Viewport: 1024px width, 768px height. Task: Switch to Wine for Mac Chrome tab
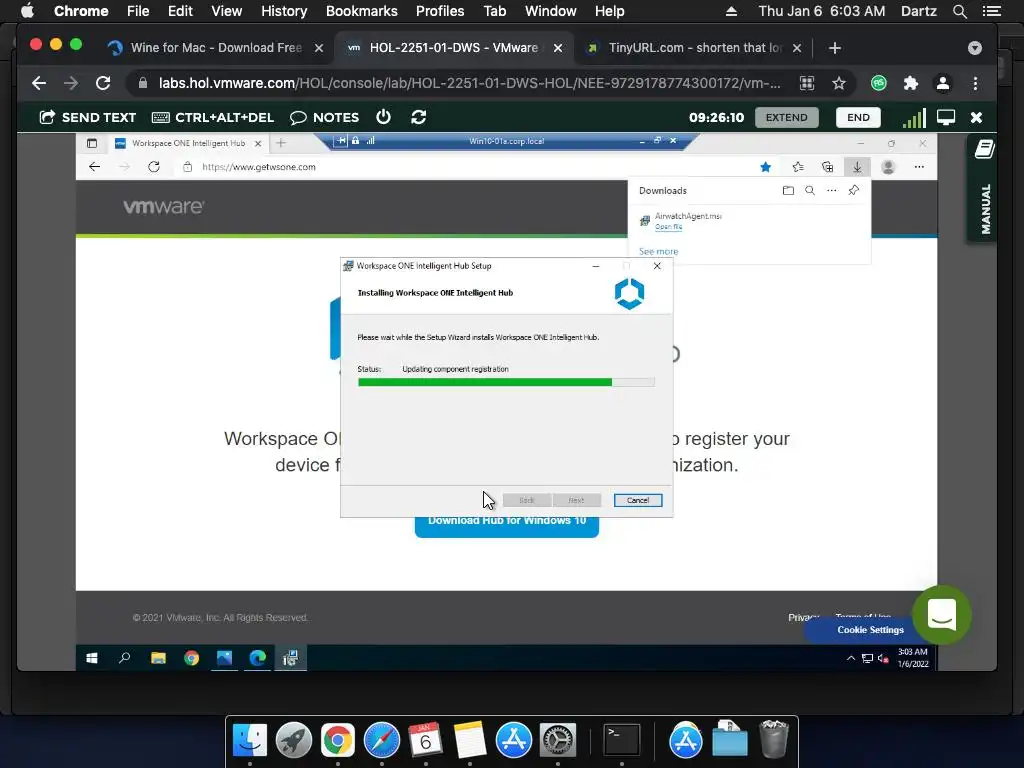click(216, 48)
